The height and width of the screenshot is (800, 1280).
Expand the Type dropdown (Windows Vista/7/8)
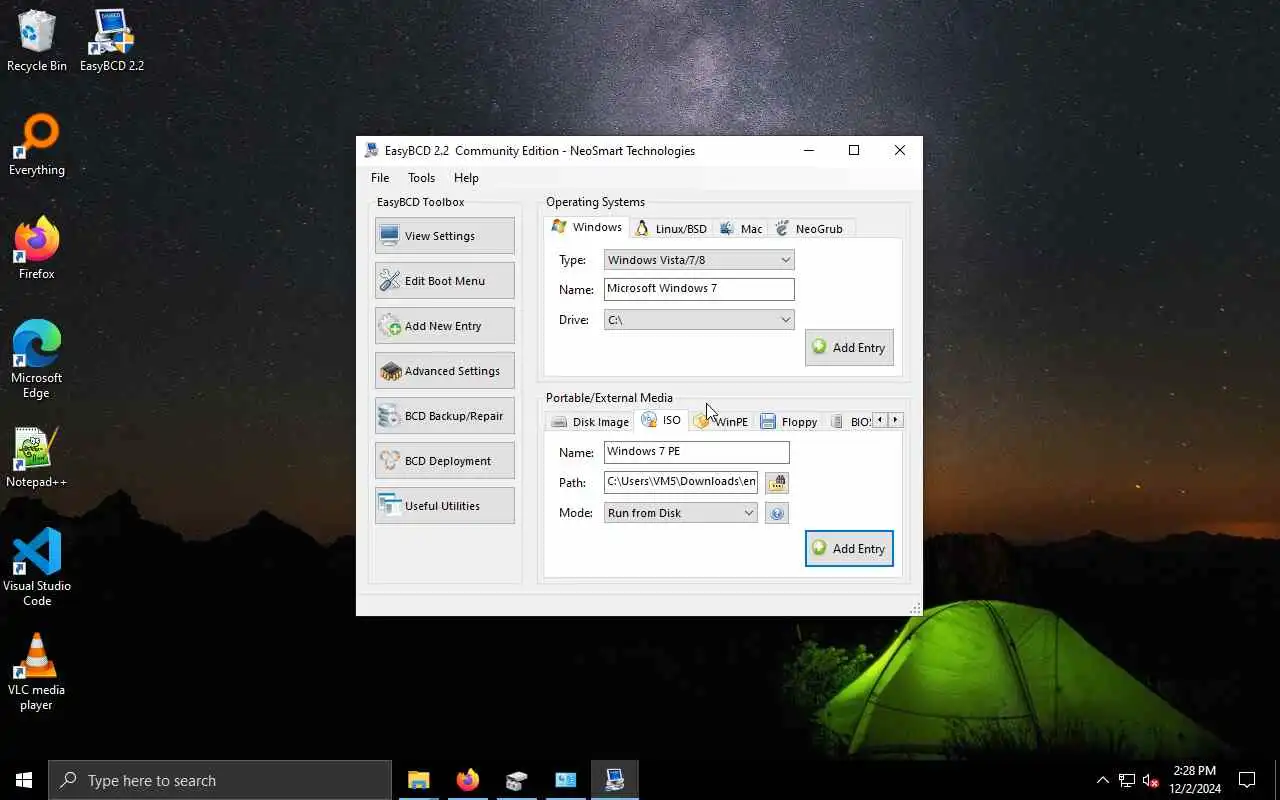(699, 260)
